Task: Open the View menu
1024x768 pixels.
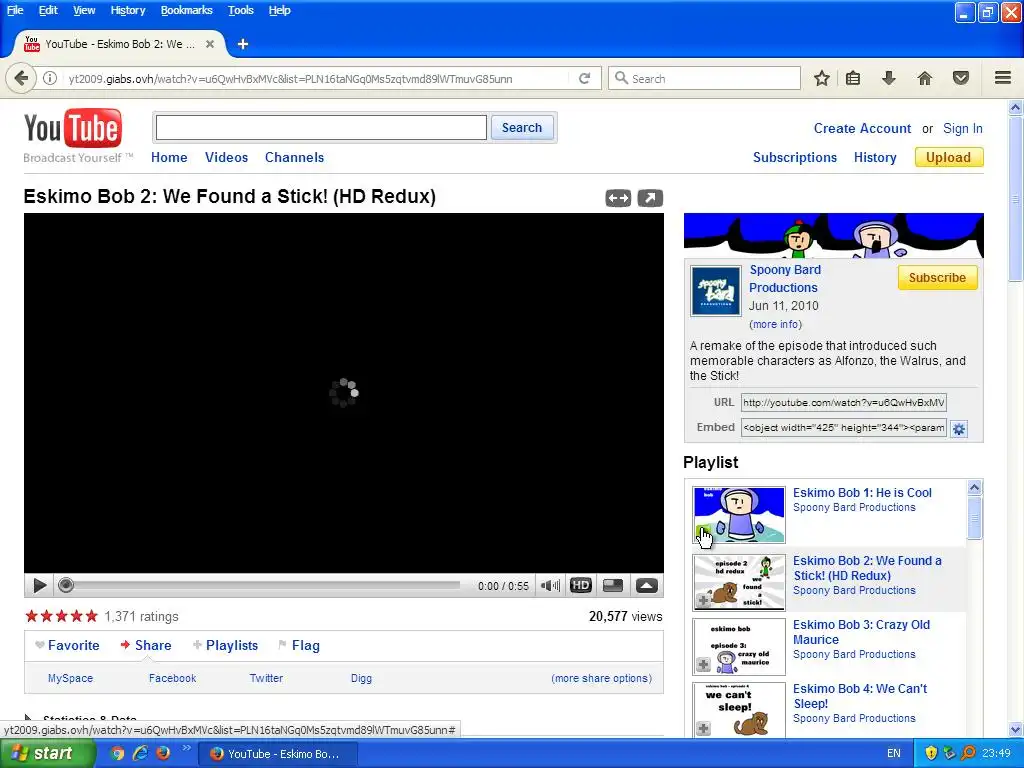Action: [x=84, y=10]
